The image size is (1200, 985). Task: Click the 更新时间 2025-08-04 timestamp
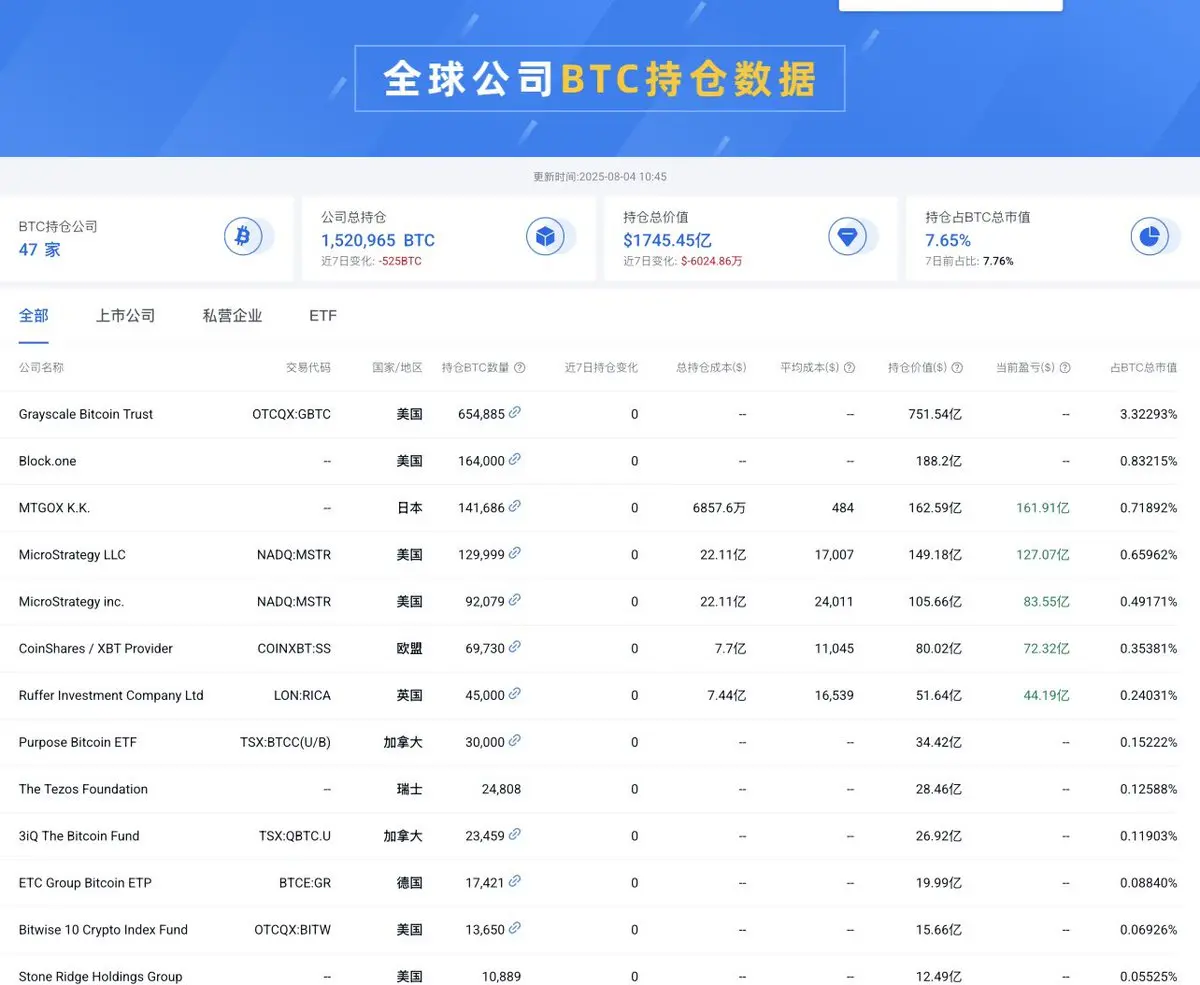click(600, 177)
